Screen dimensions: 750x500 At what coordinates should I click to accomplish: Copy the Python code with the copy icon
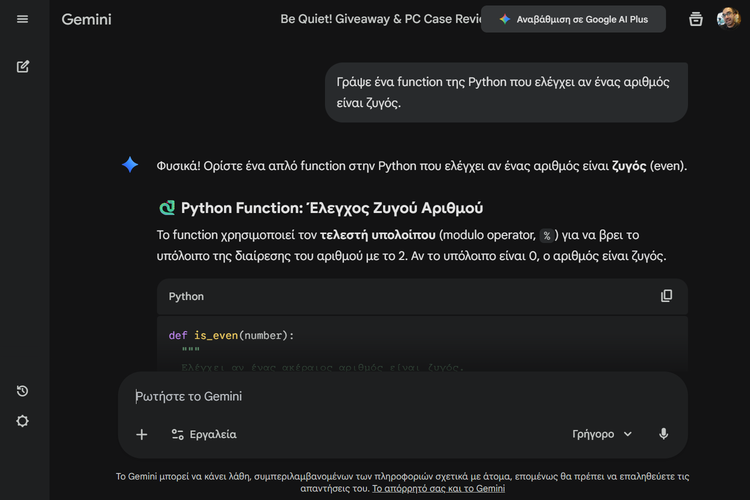coord(667,296)
